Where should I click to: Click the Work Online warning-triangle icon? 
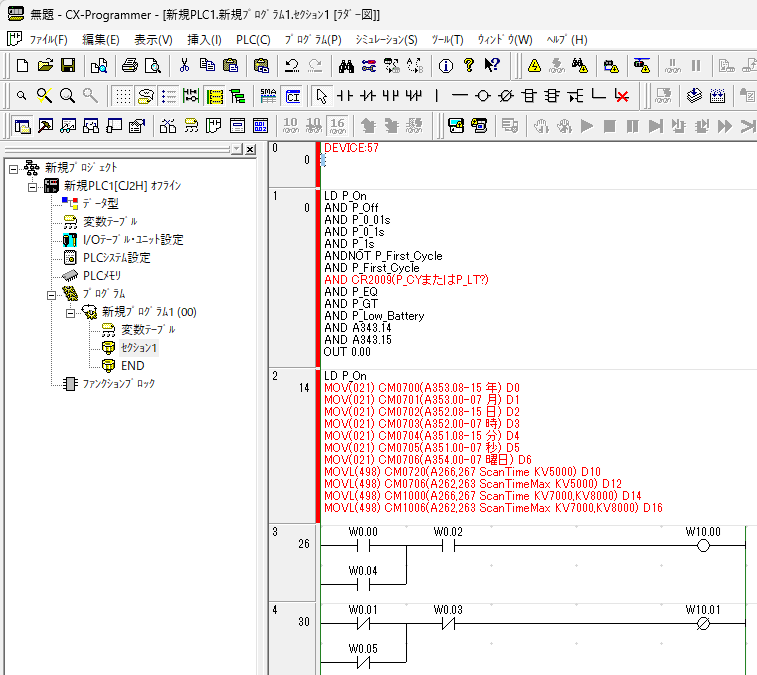(534, 66)
